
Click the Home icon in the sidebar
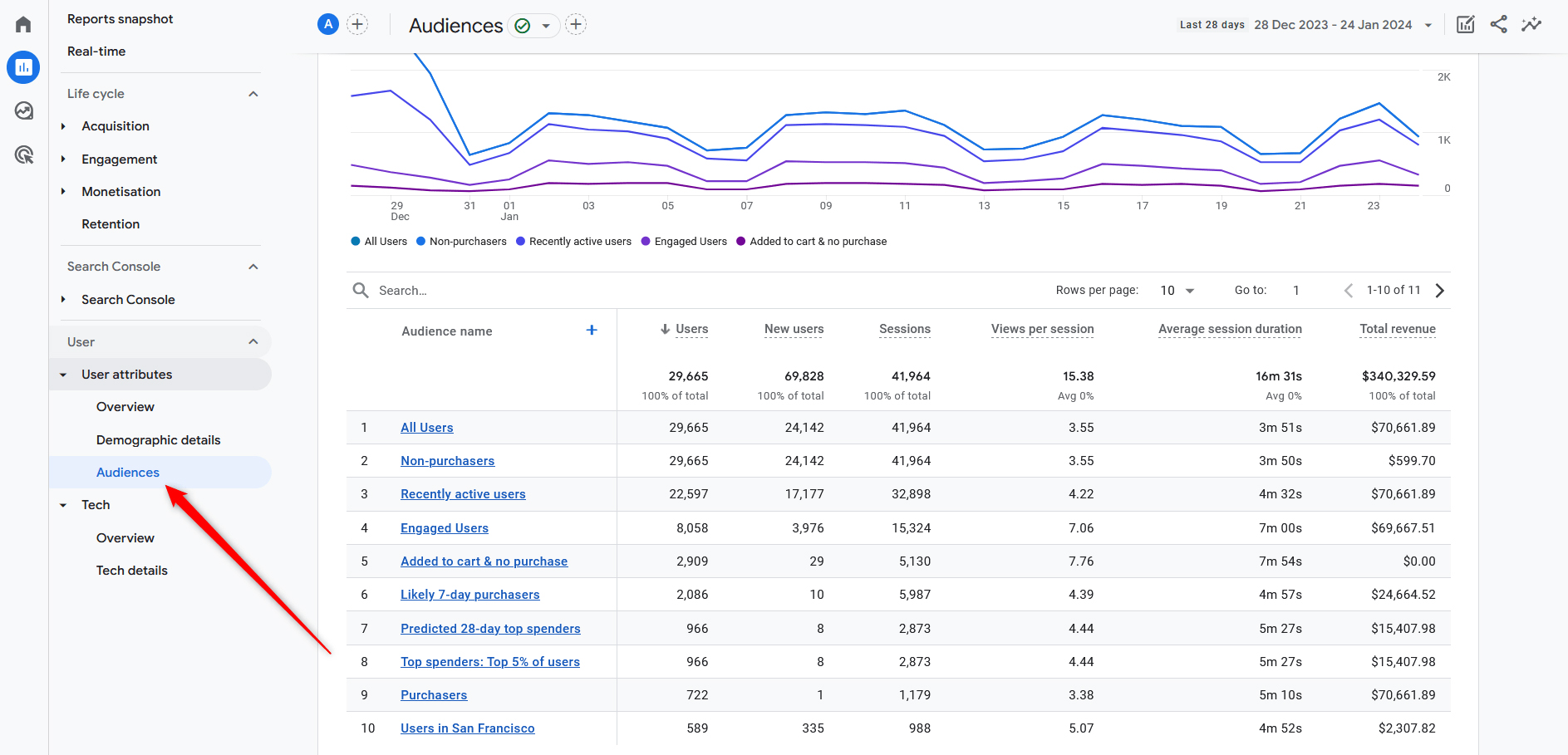[x=22, y=23]
